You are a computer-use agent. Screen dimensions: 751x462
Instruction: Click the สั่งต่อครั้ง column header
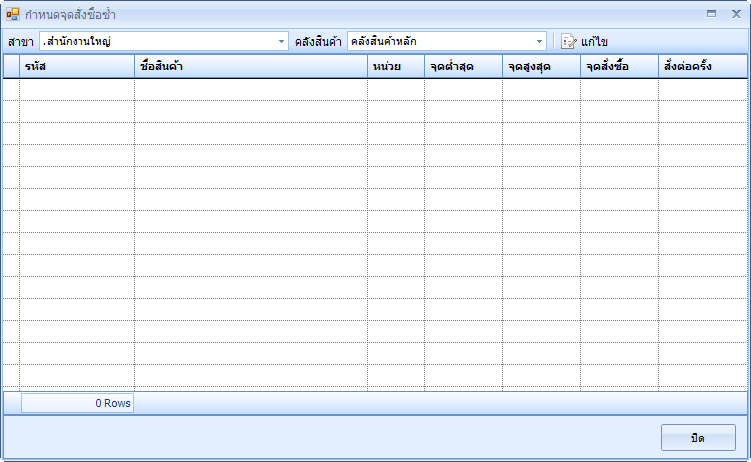(702, 66)
